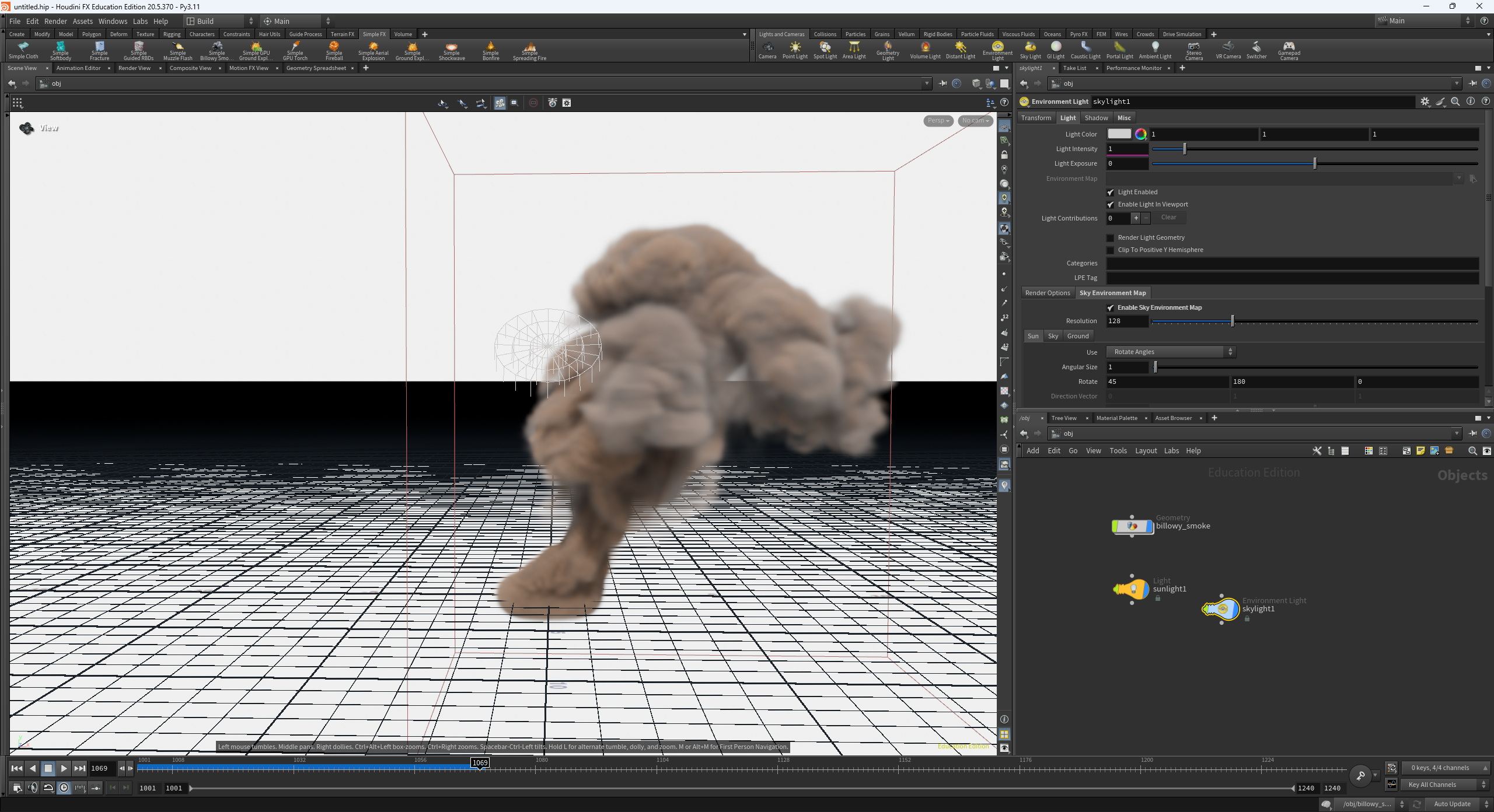Click the Light Exposure value field

pyautogui.click(x=1128, y=164)
